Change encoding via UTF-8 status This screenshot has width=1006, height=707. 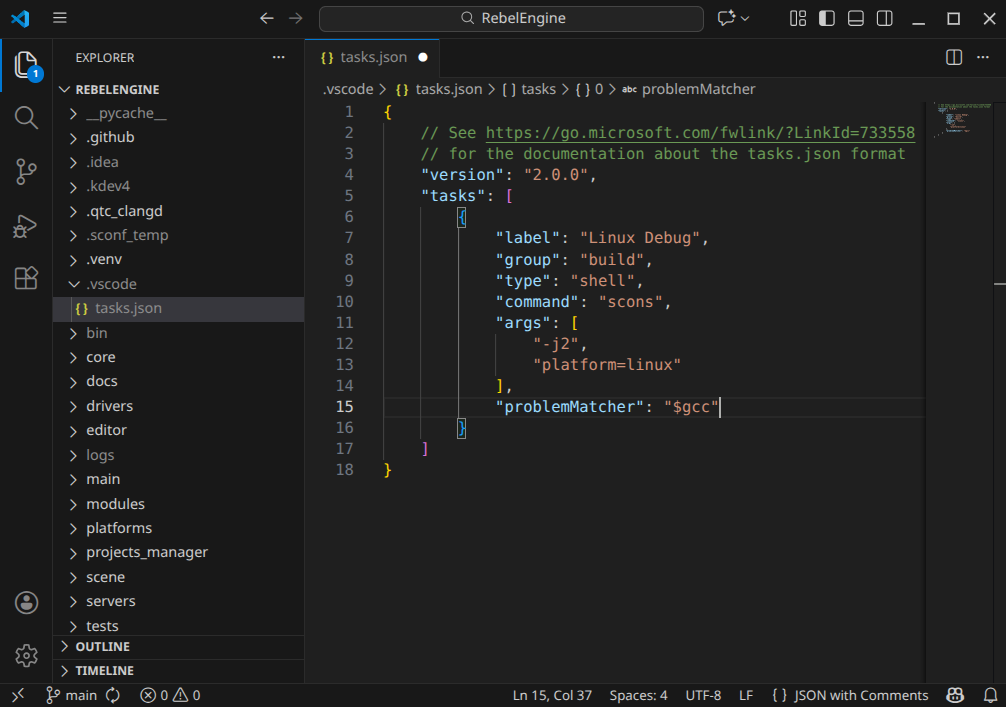pyautogui.click(x=703, y=695)
